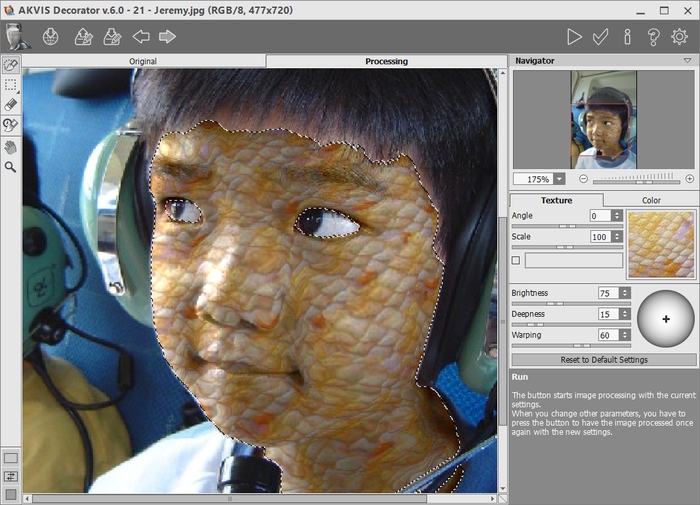Adjust the Warping slider
The width and height of the screenshot is (700, 505).
click(x=571, y=346)
